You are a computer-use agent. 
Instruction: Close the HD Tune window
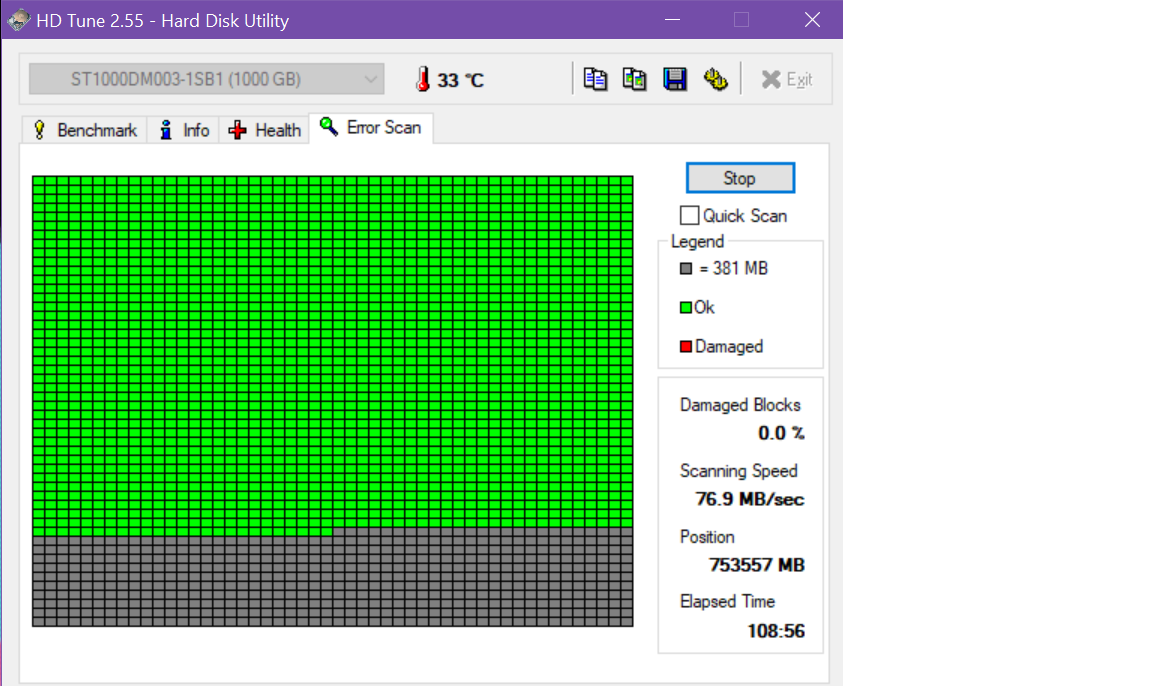point(812,20)
